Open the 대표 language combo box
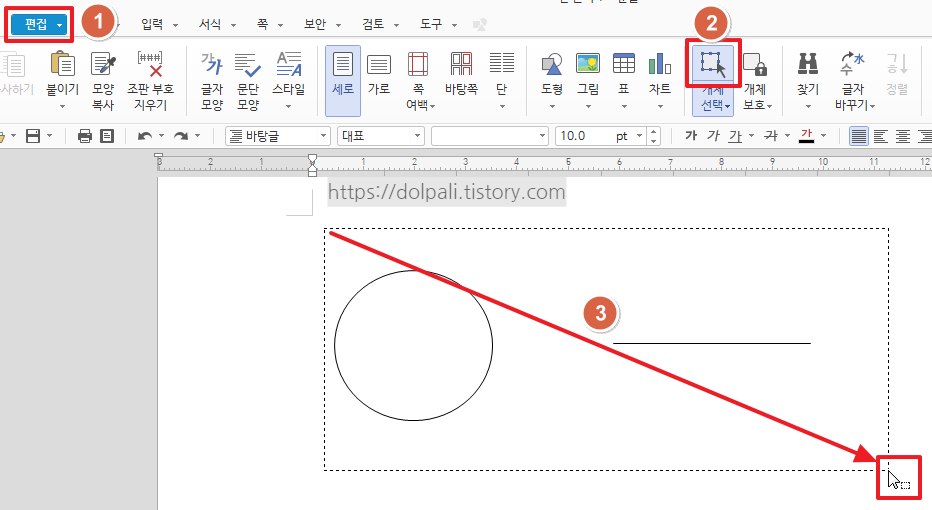The width and height of the screenshot is (932, 510). [x=380, y=136]
